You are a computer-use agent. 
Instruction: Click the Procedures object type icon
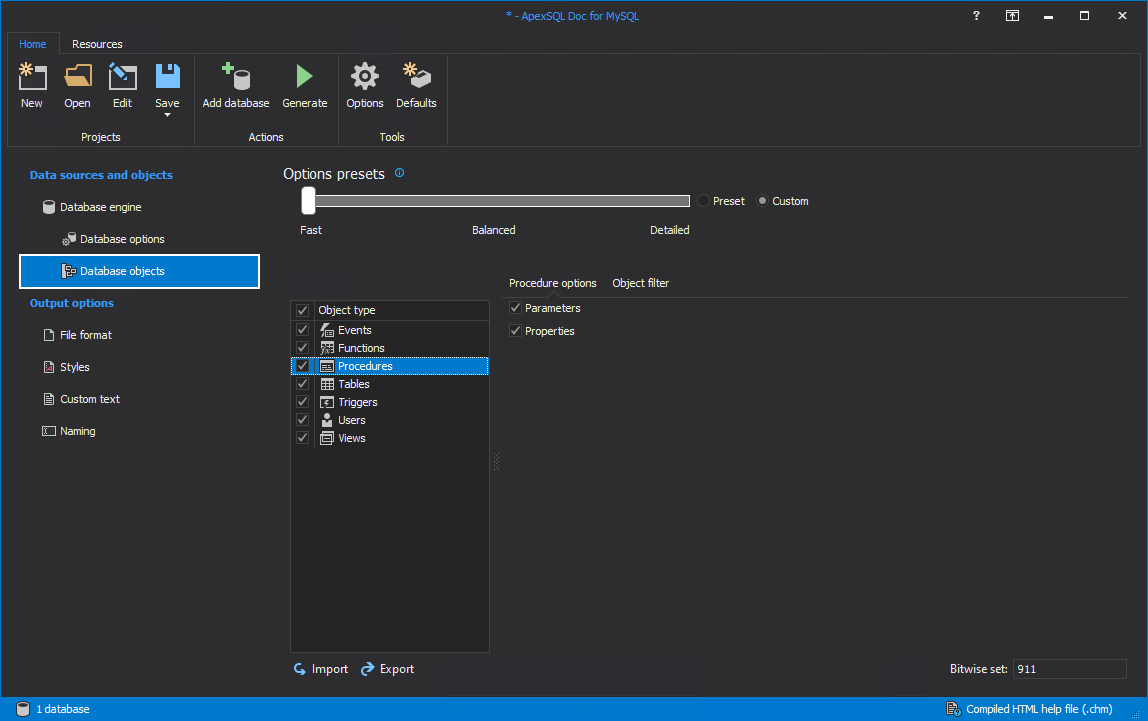pyautogui.click(x=327, y=366)
